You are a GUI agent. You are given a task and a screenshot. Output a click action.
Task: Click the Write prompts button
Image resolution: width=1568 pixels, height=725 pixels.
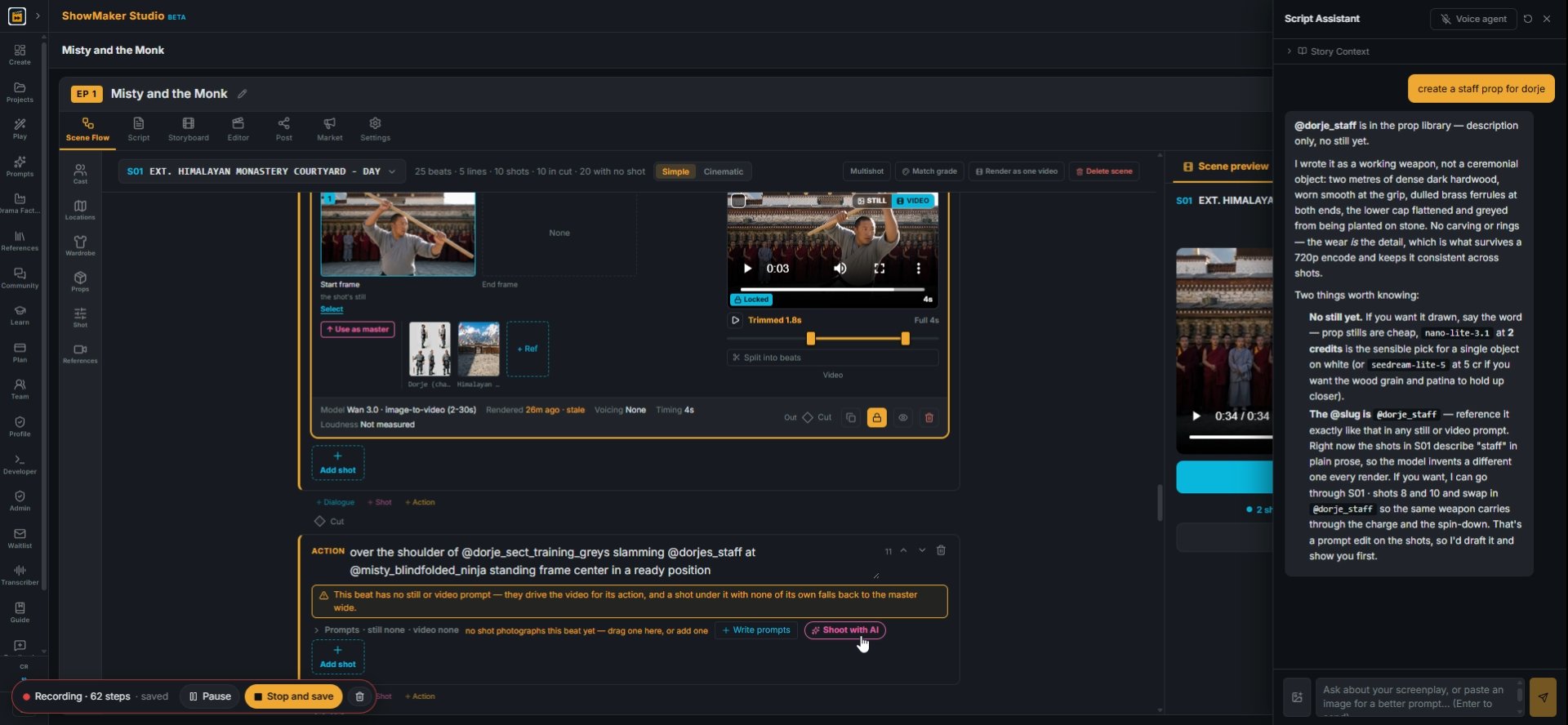pyautogui.click(x=756, y=630)
